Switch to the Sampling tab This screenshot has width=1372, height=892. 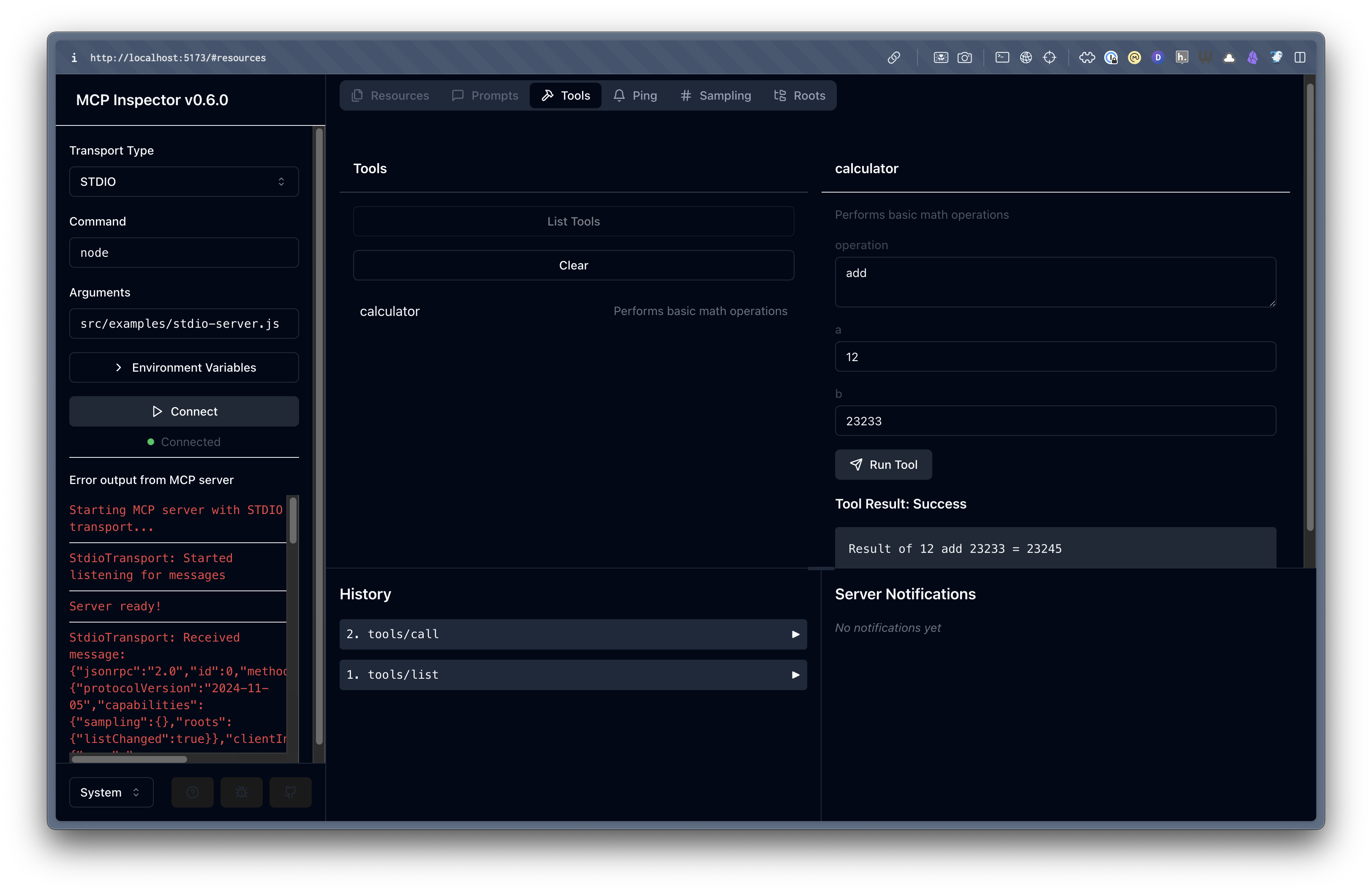tap(716, 95)
